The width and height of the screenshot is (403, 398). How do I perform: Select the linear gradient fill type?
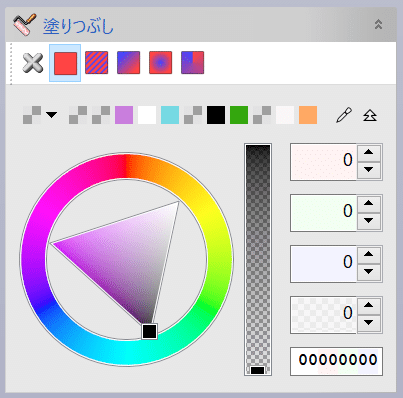pyautogui.click(x=129, y=62)
